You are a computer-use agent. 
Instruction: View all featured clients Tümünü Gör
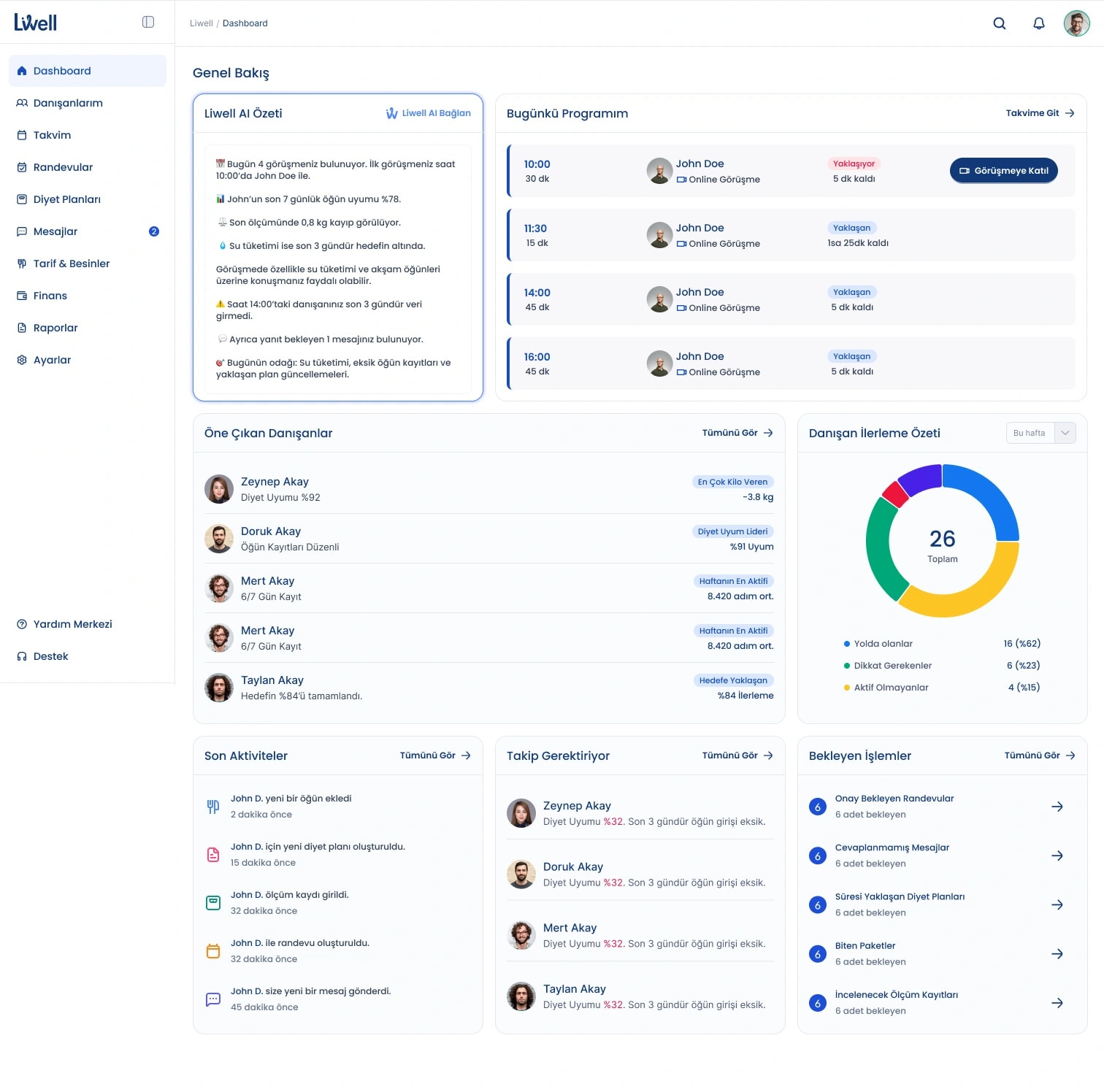pyautogui.click(x=737, y=433)
